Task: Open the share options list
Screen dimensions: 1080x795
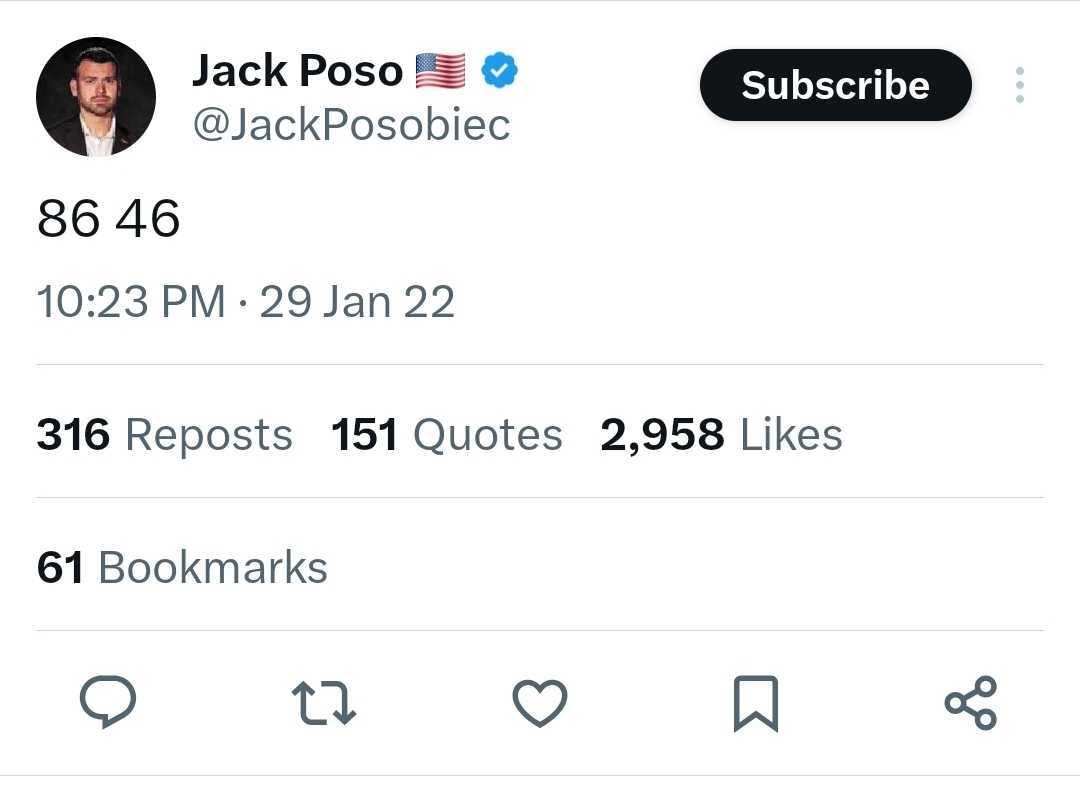Action: [971, 703]
